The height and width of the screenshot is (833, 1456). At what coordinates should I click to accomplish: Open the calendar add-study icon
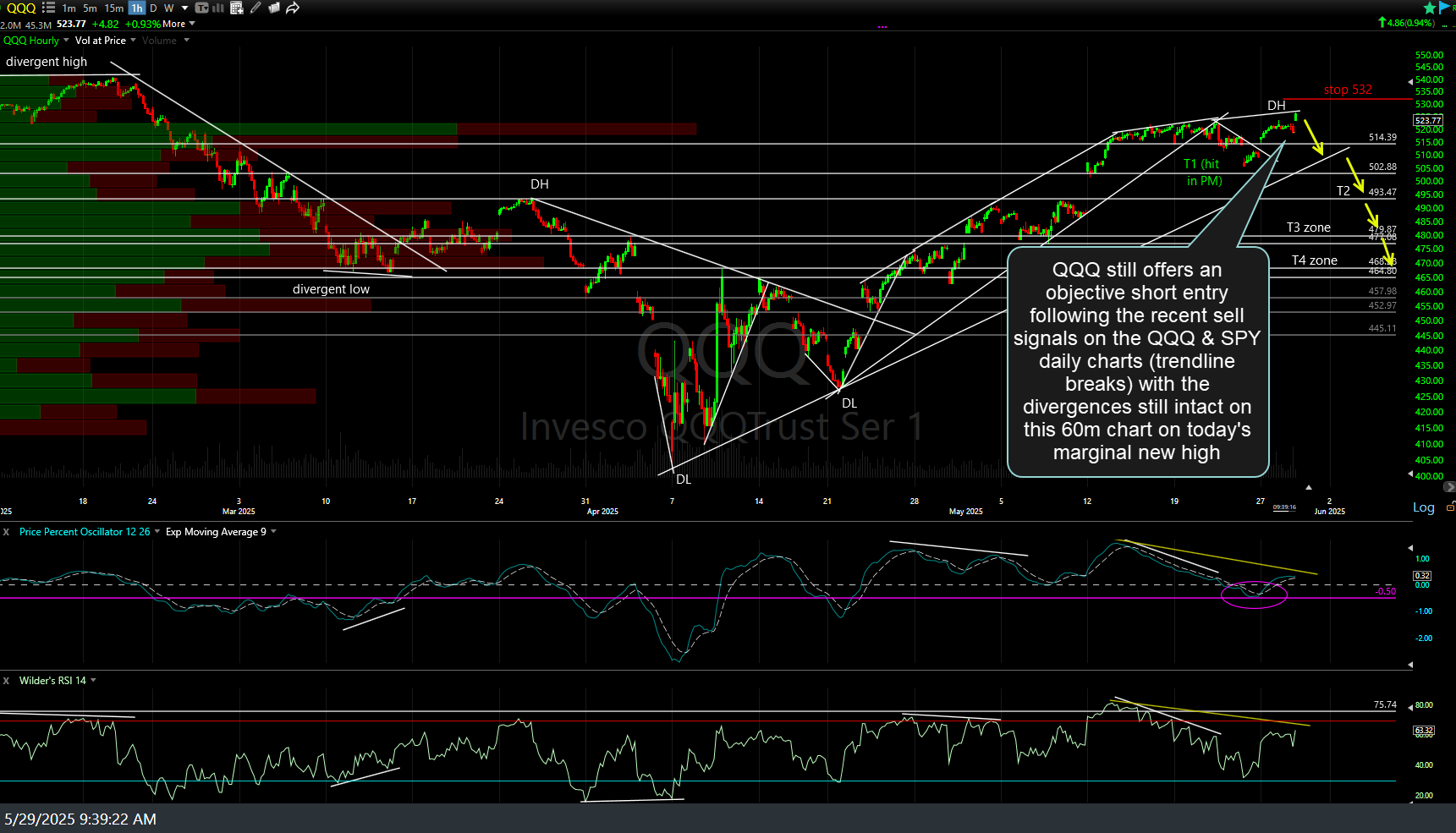coord(237,8)
